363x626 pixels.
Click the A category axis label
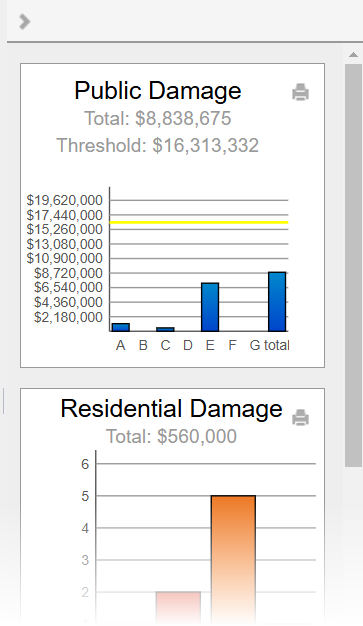(x=121, y=345)
